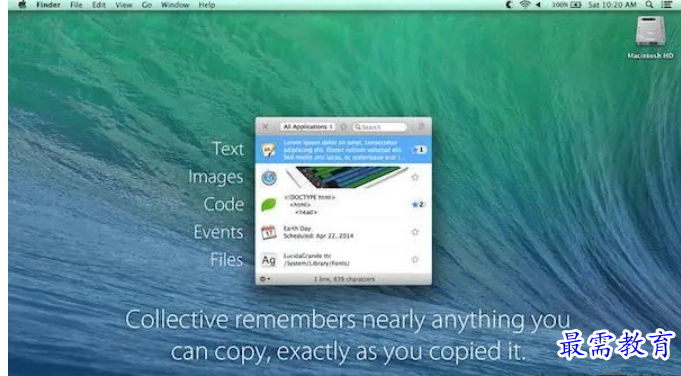Open the Window menu

pyautogui.click(x=175, y=5)
